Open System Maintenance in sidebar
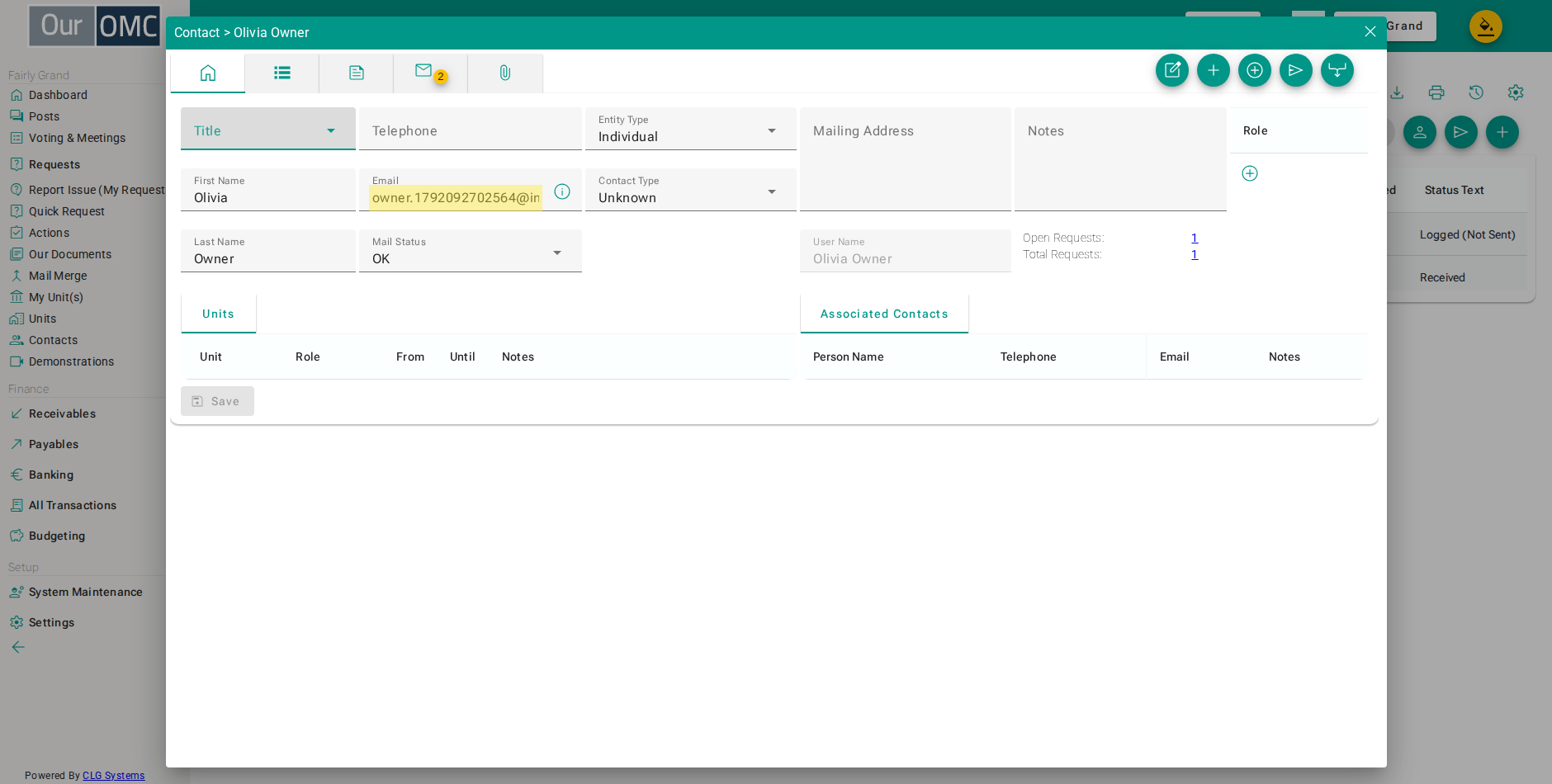Screen dimensions: 1552x784 coord(85,592)
